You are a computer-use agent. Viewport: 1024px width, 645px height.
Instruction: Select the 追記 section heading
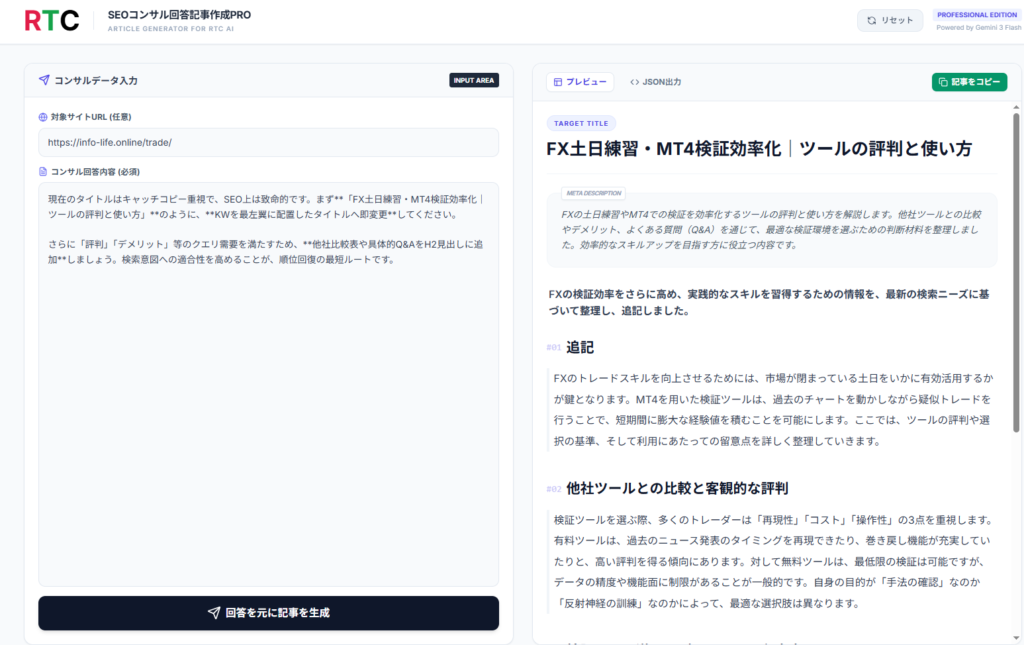click(580, 347)
